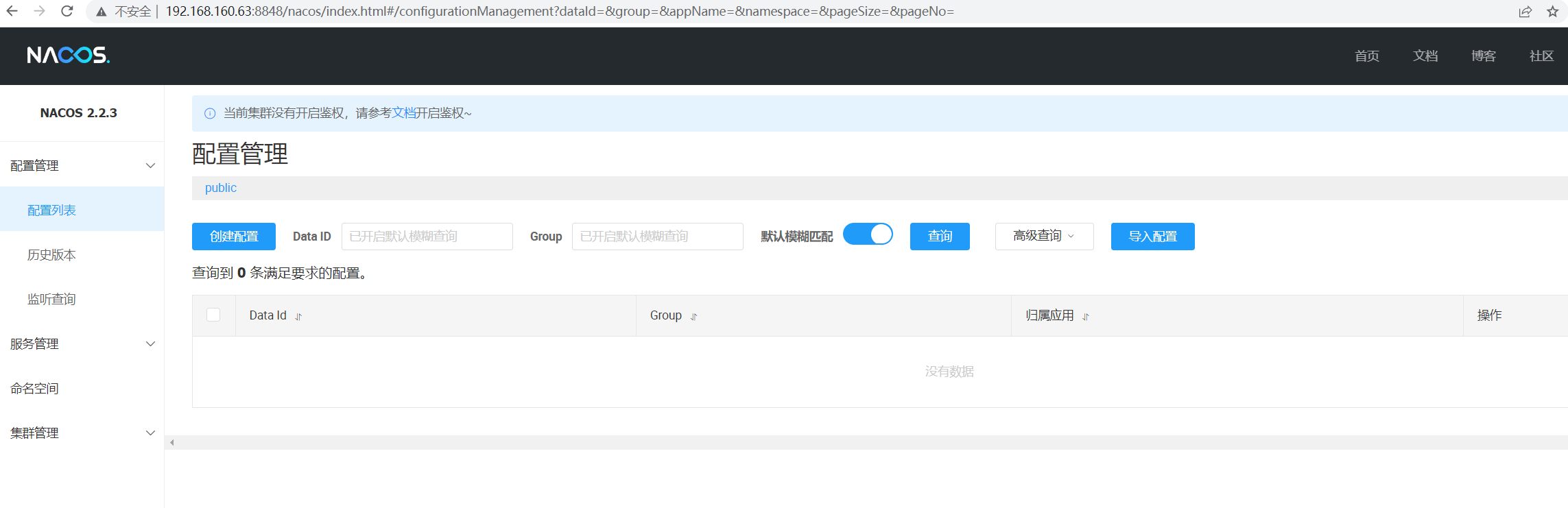Click the 没有数据 empty table message
The image size is (1568, 508).
tap(949, 372)
